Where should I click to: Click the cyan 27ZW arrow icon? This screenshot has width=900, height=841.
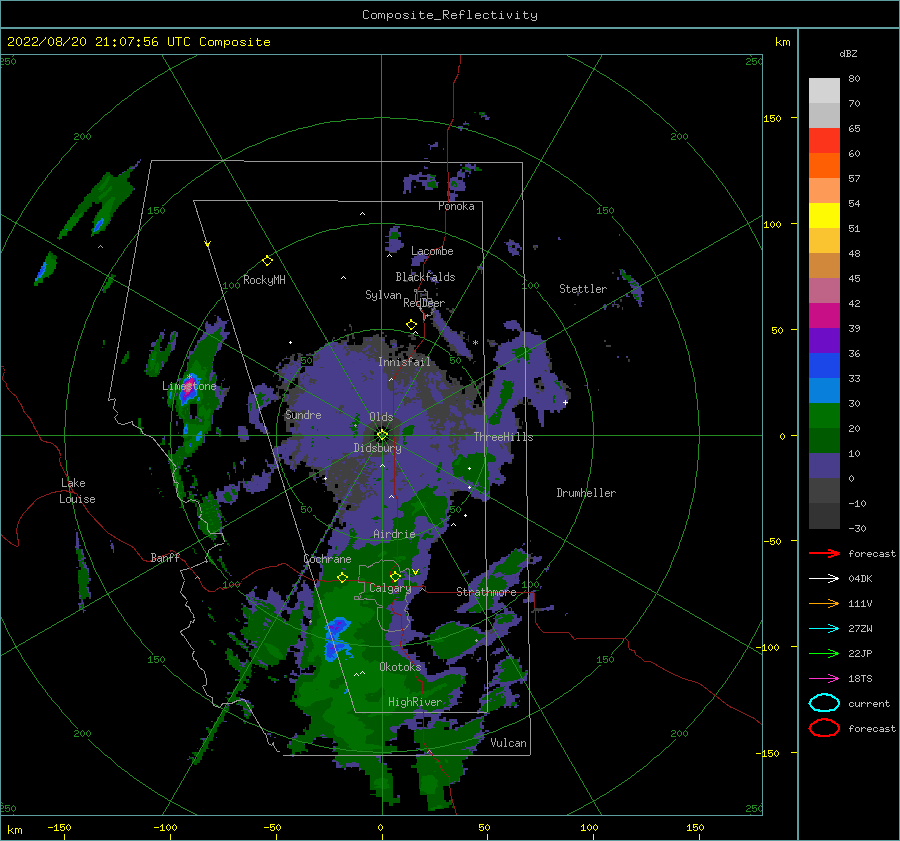824,629
